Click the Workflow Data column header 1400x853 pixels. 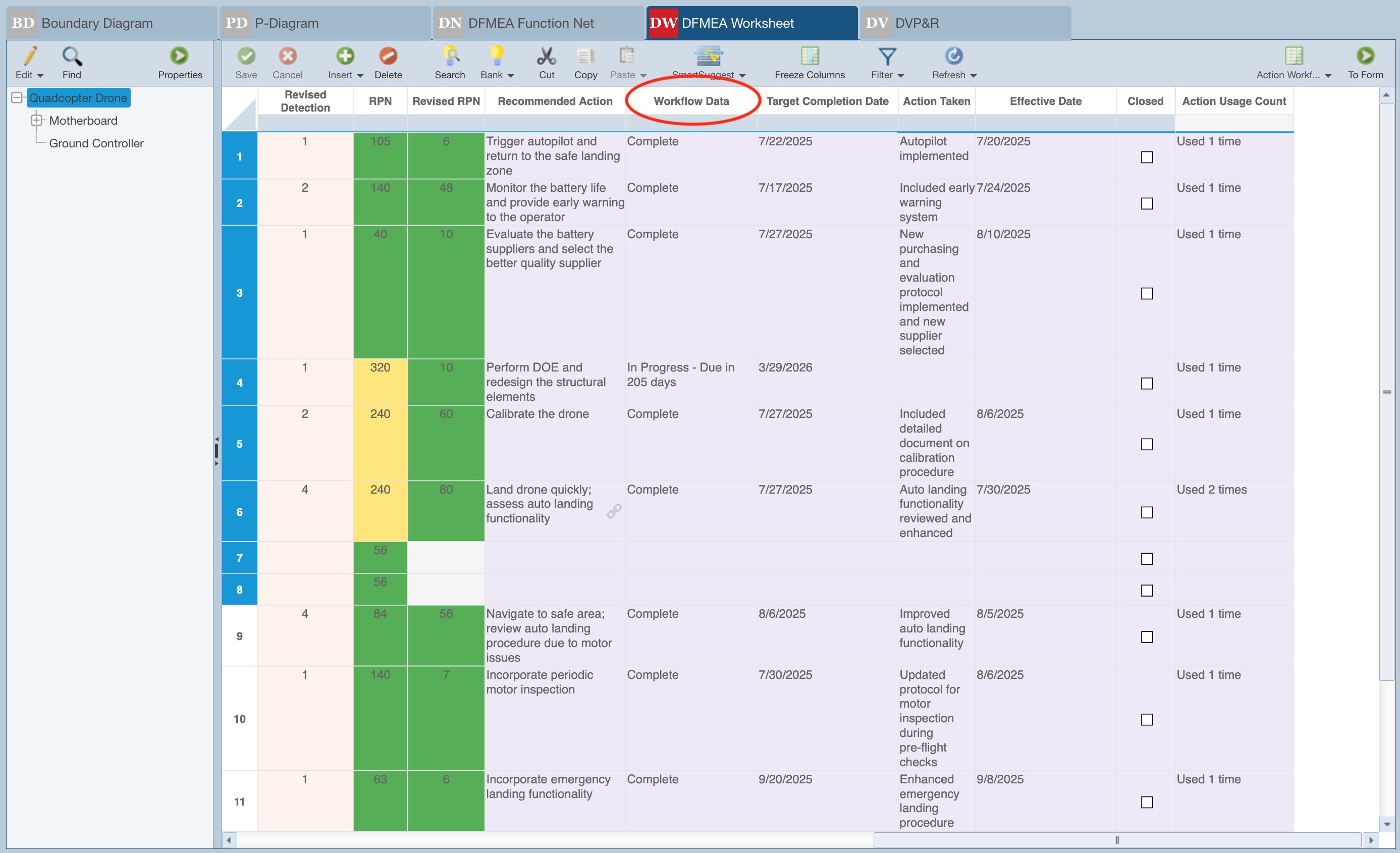pyautogui.click(x=691, y=101)
